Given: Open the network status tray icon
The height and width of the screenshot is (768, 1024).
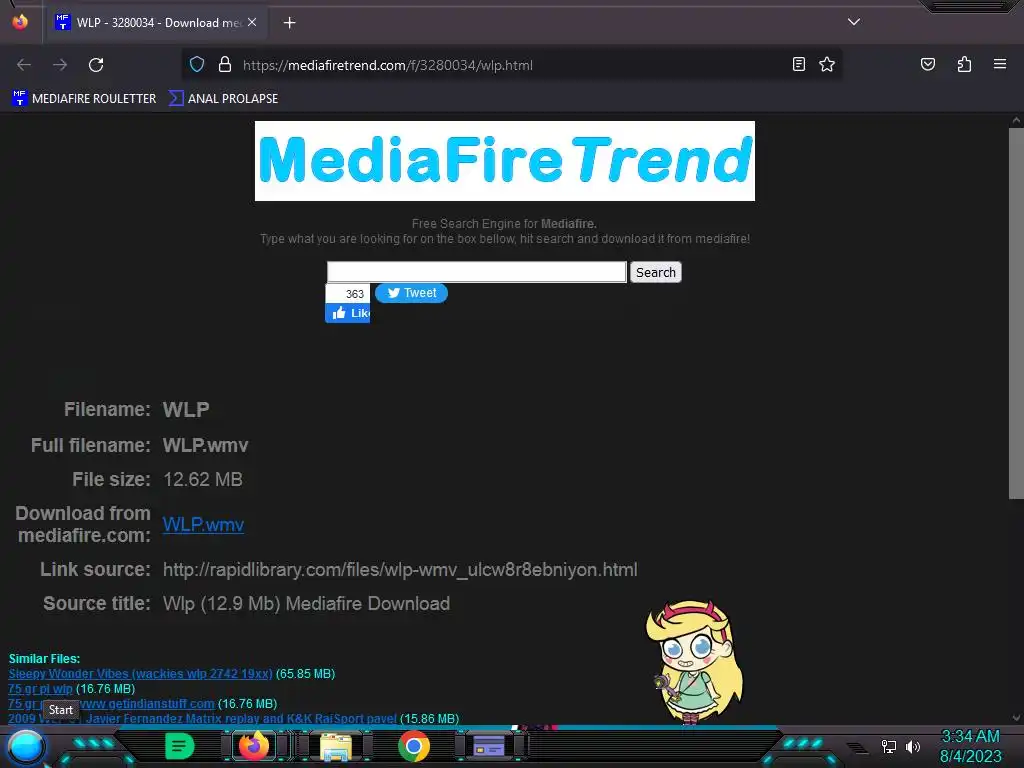Looking at the screenshot, I should (x=888, y=746).
